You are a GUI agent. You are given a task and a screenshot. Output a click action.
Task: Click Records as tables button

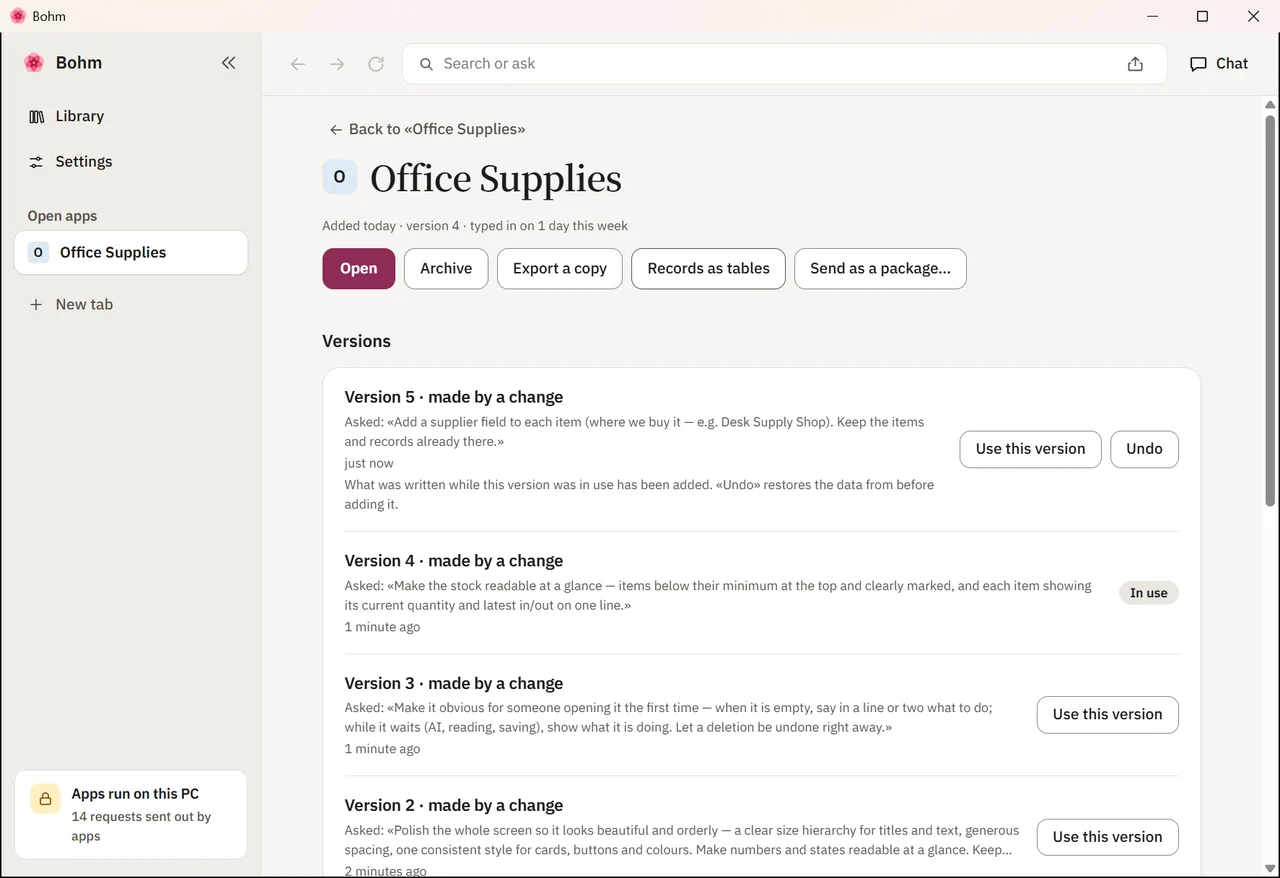click(x=709, y=269)
